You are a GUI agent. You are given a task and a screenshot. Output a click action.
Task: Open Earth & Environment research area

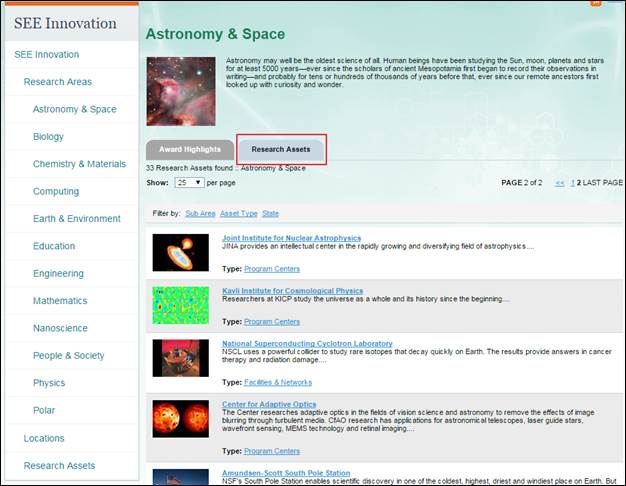click(x=77, y=218)
